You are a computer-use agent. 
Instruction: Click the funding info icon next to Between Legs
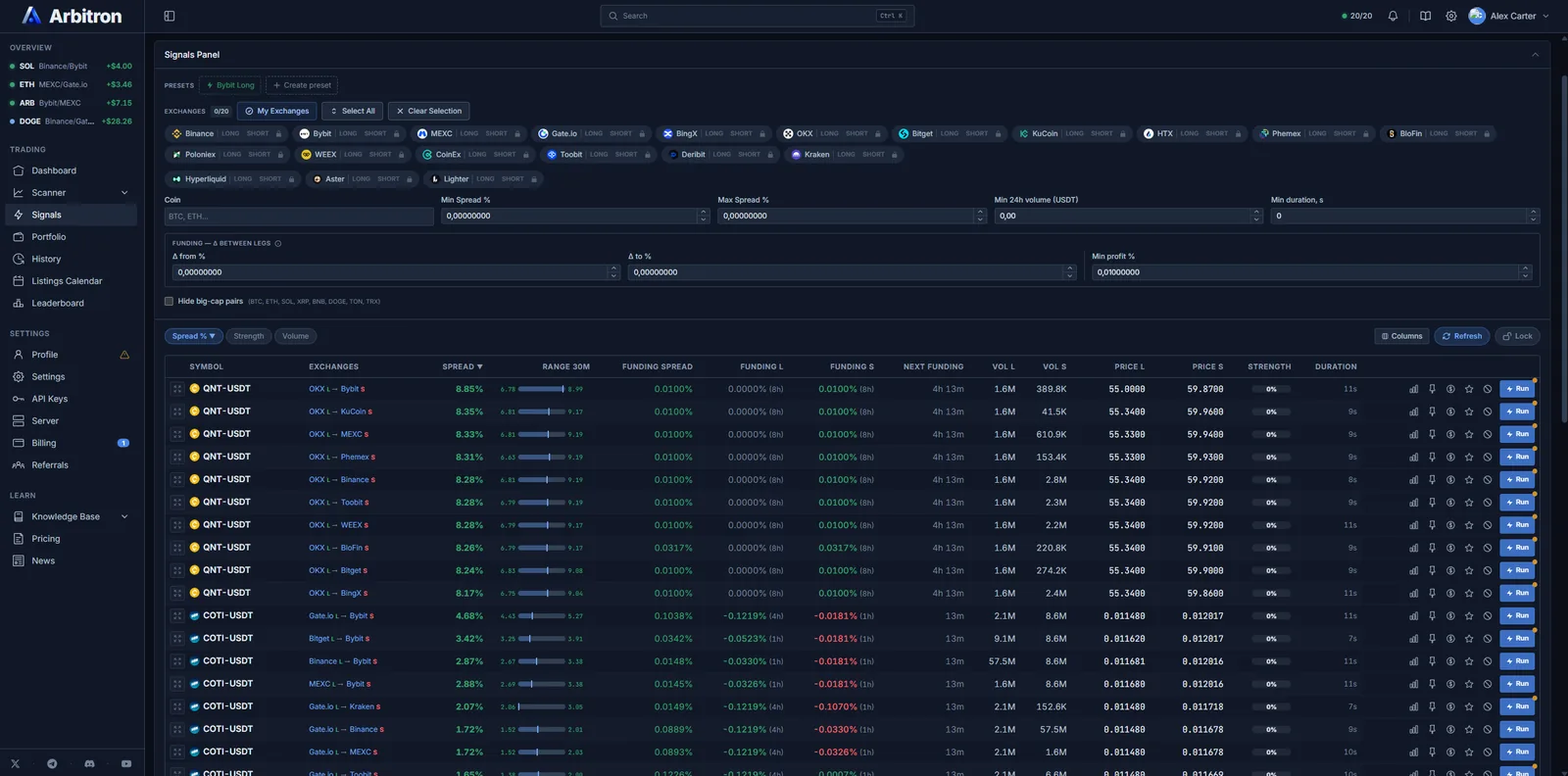(x=278, y=243)
